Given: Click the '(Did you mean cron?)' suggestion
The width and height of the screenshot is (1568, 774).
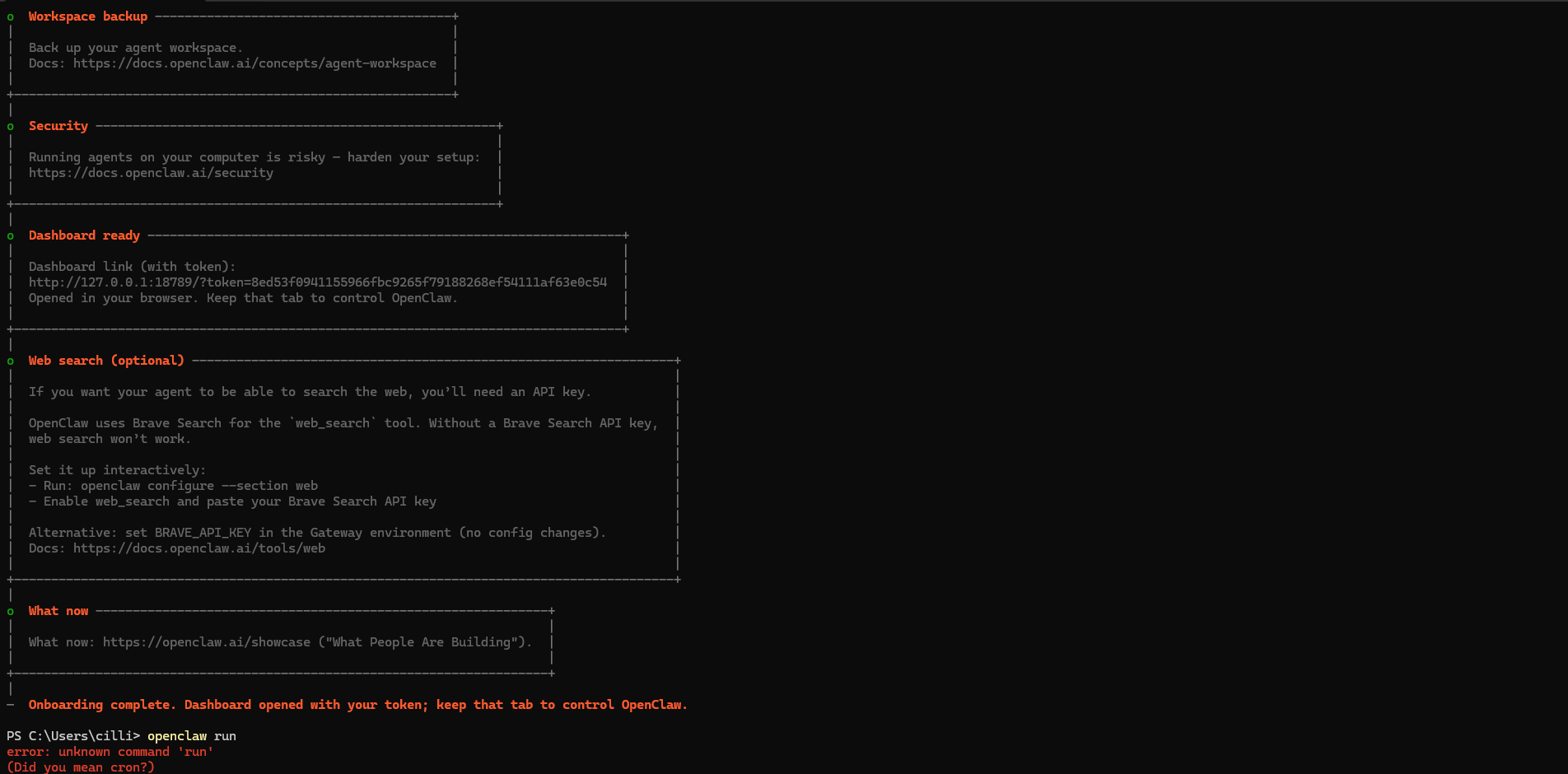Looking at the screenshot, I should pyautogui.click(x=81, y=767).
